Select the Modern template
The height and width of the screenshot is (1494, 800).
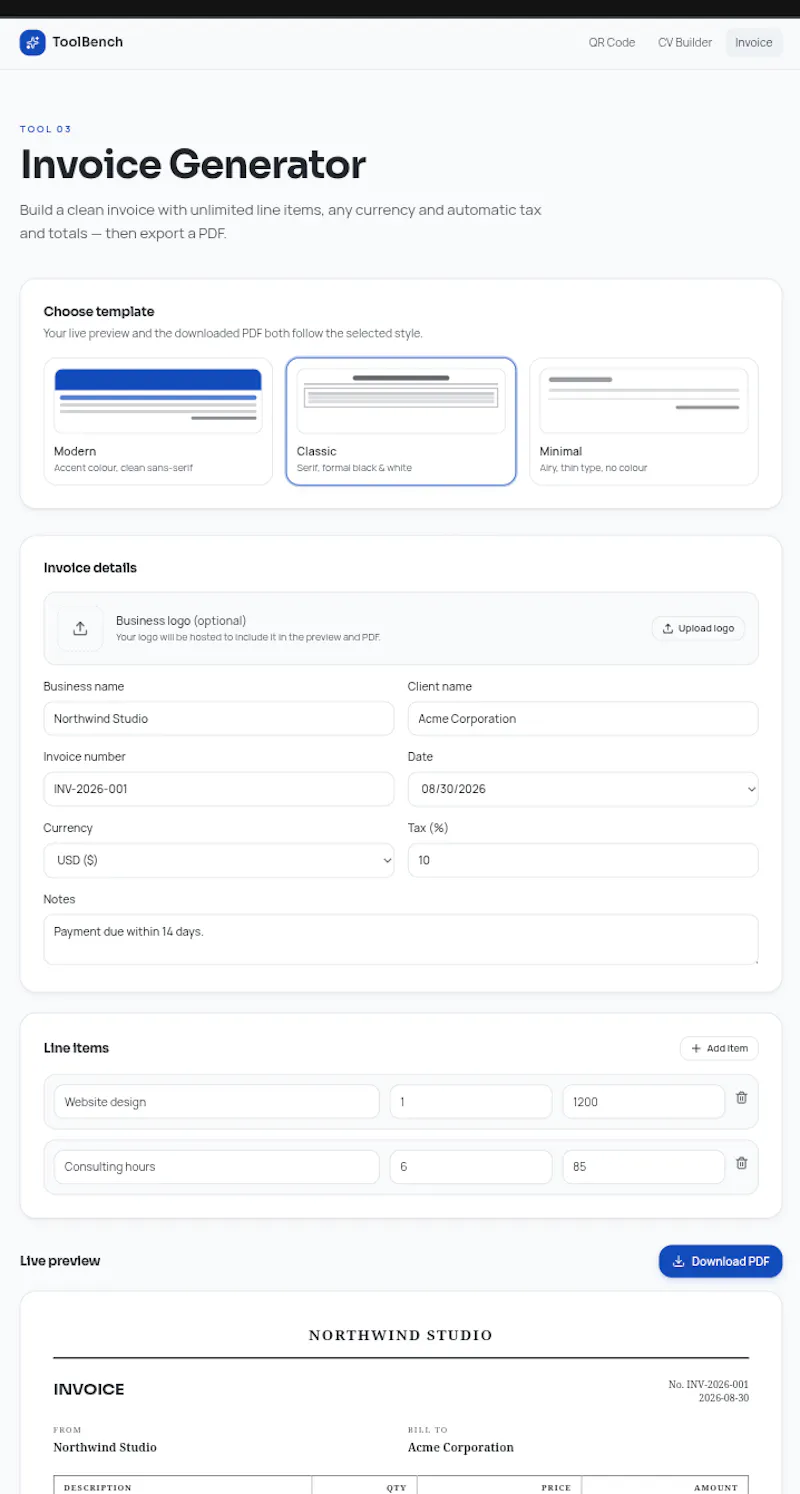pyautogui.click(x=158, y=421)
